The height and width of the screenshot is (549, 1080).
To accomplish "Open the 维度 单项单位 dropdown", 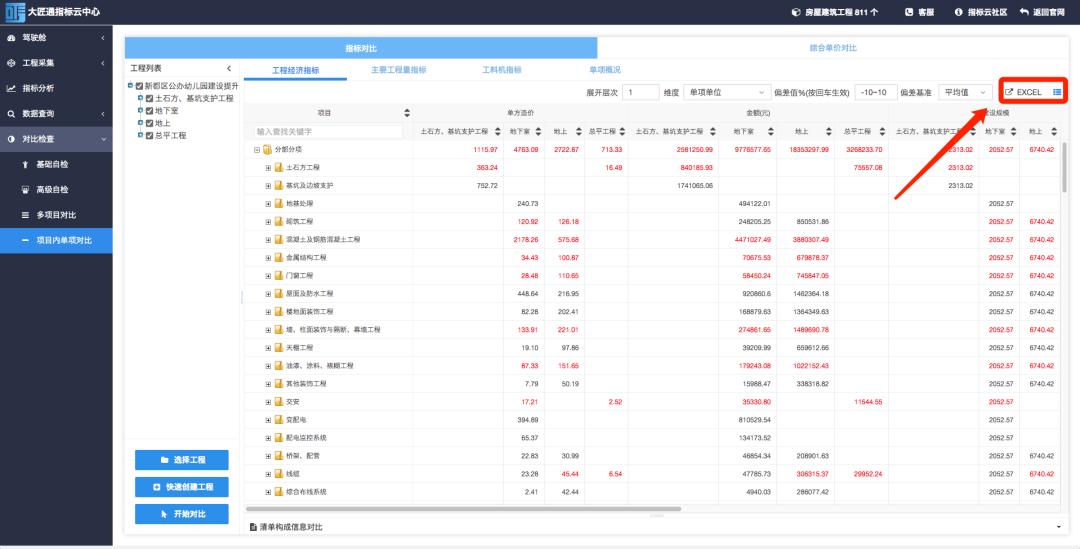I will coord(727,92).
